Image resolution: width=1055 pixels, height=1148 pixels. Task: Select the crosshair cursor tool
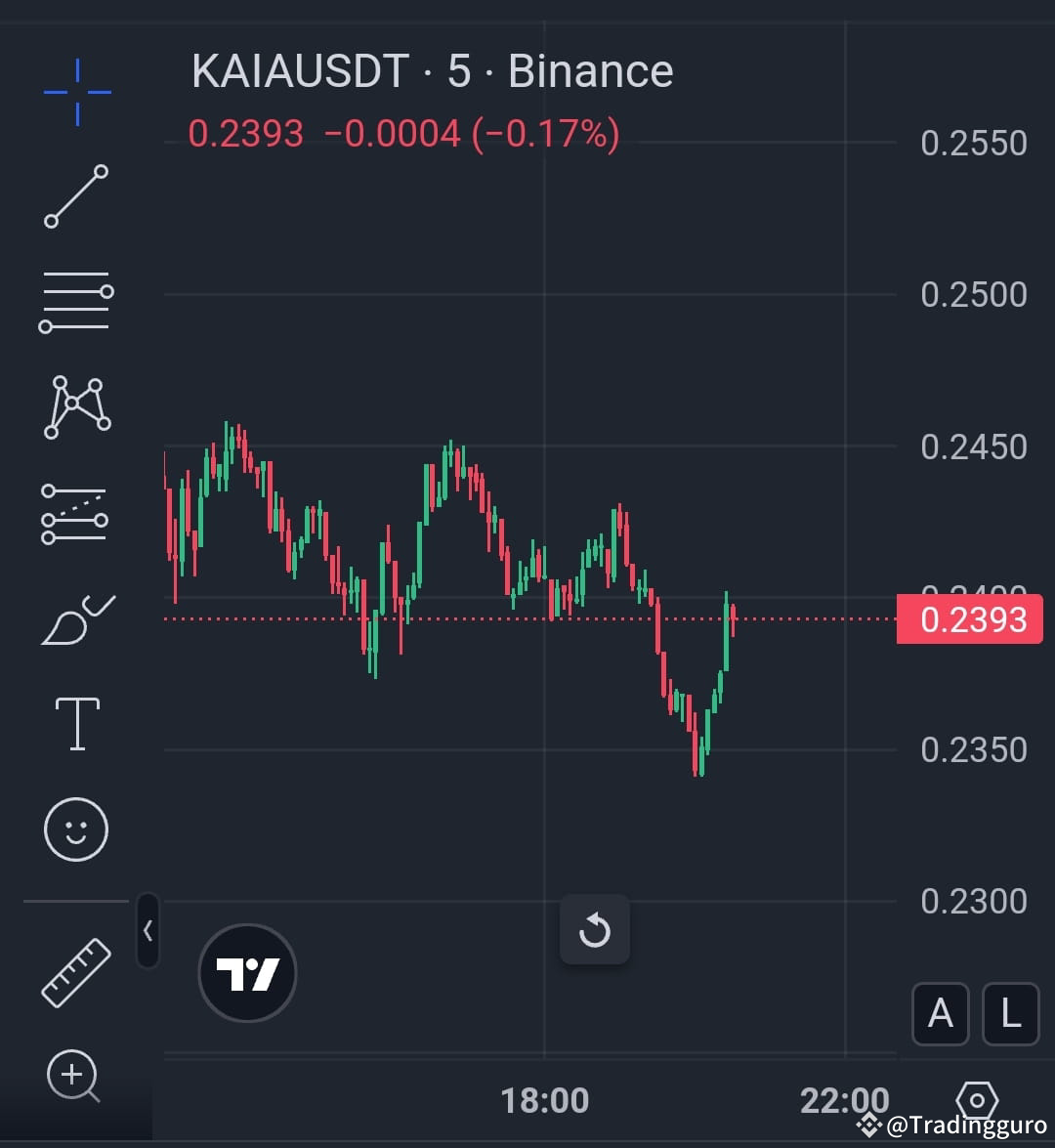(x=76, y=90)
